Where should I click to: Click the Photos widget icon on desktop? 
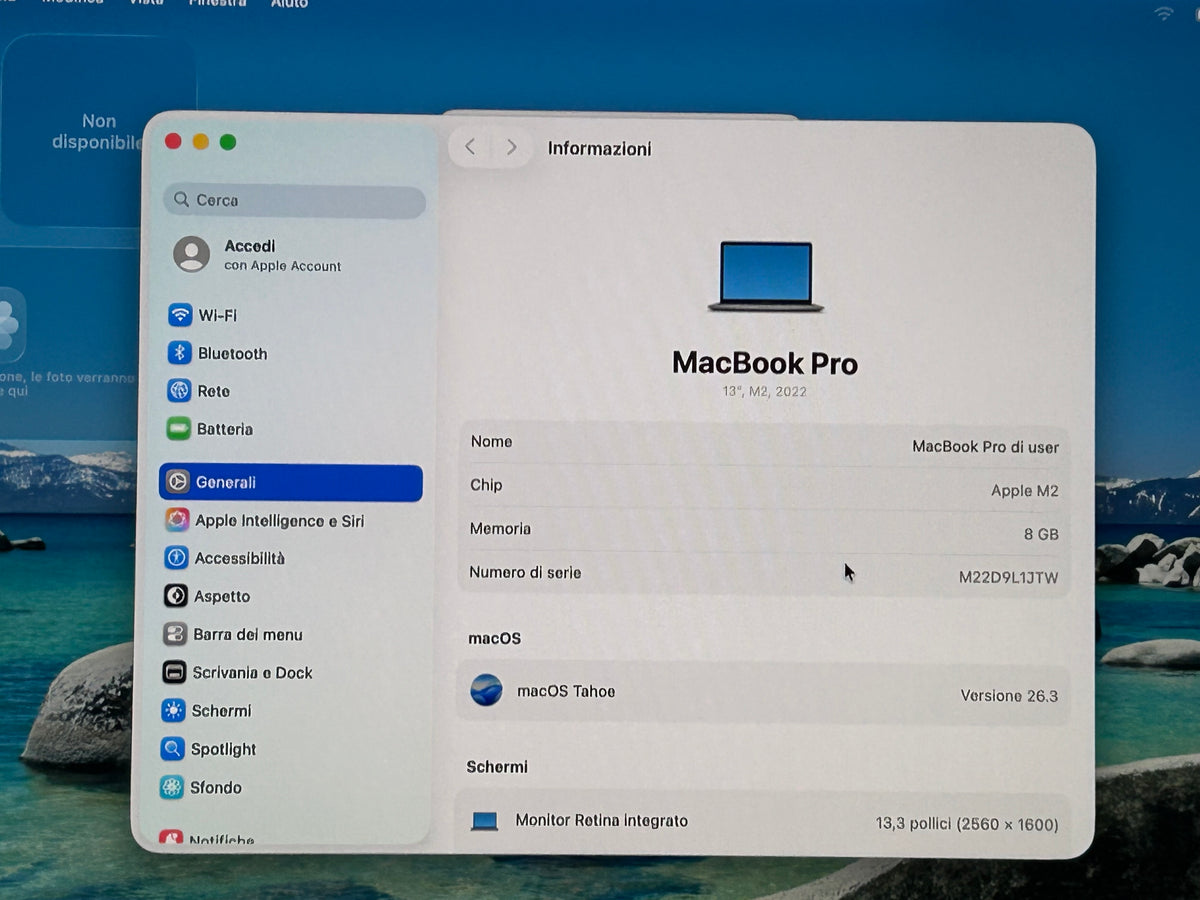(10, 326)
